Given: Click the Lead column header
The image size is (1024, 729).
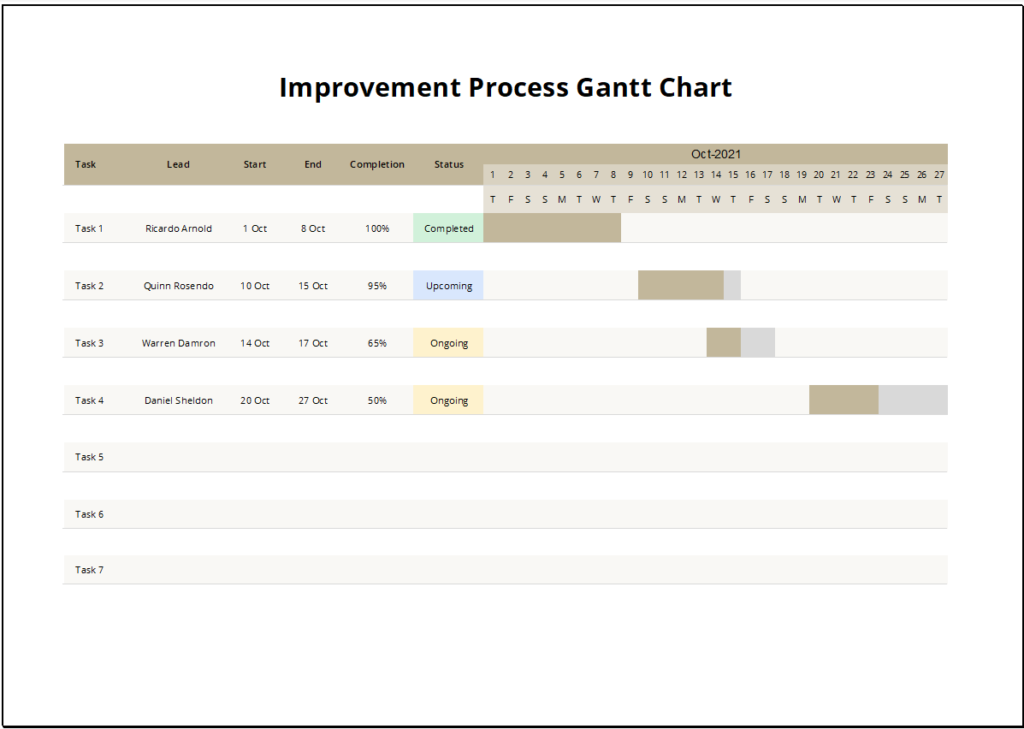Looking at the screenshot, I should [x=178, y=164].
